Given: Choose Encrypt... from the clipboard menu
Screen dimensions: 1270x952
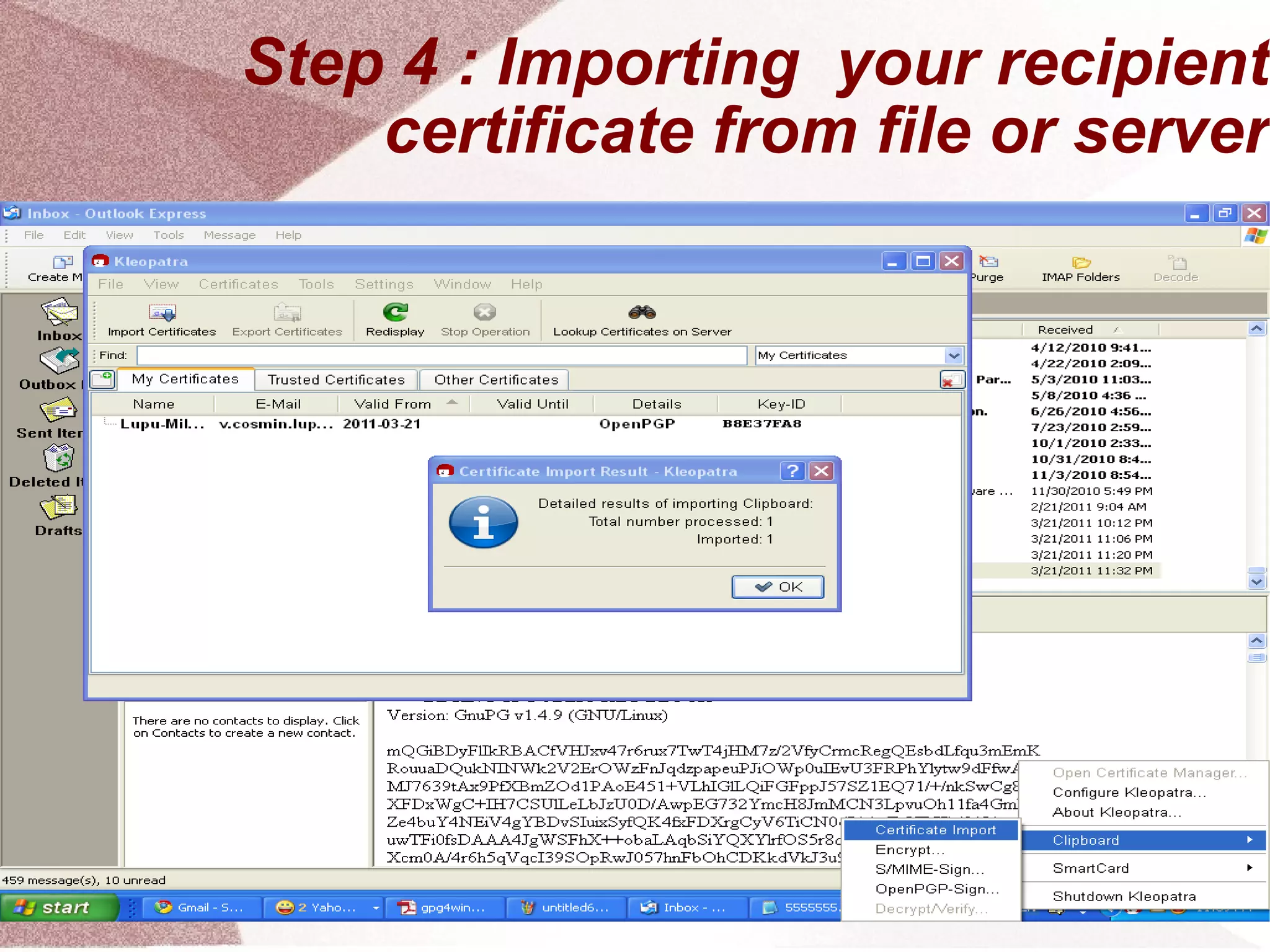Looking at the screenshot, I should point(931,850).
